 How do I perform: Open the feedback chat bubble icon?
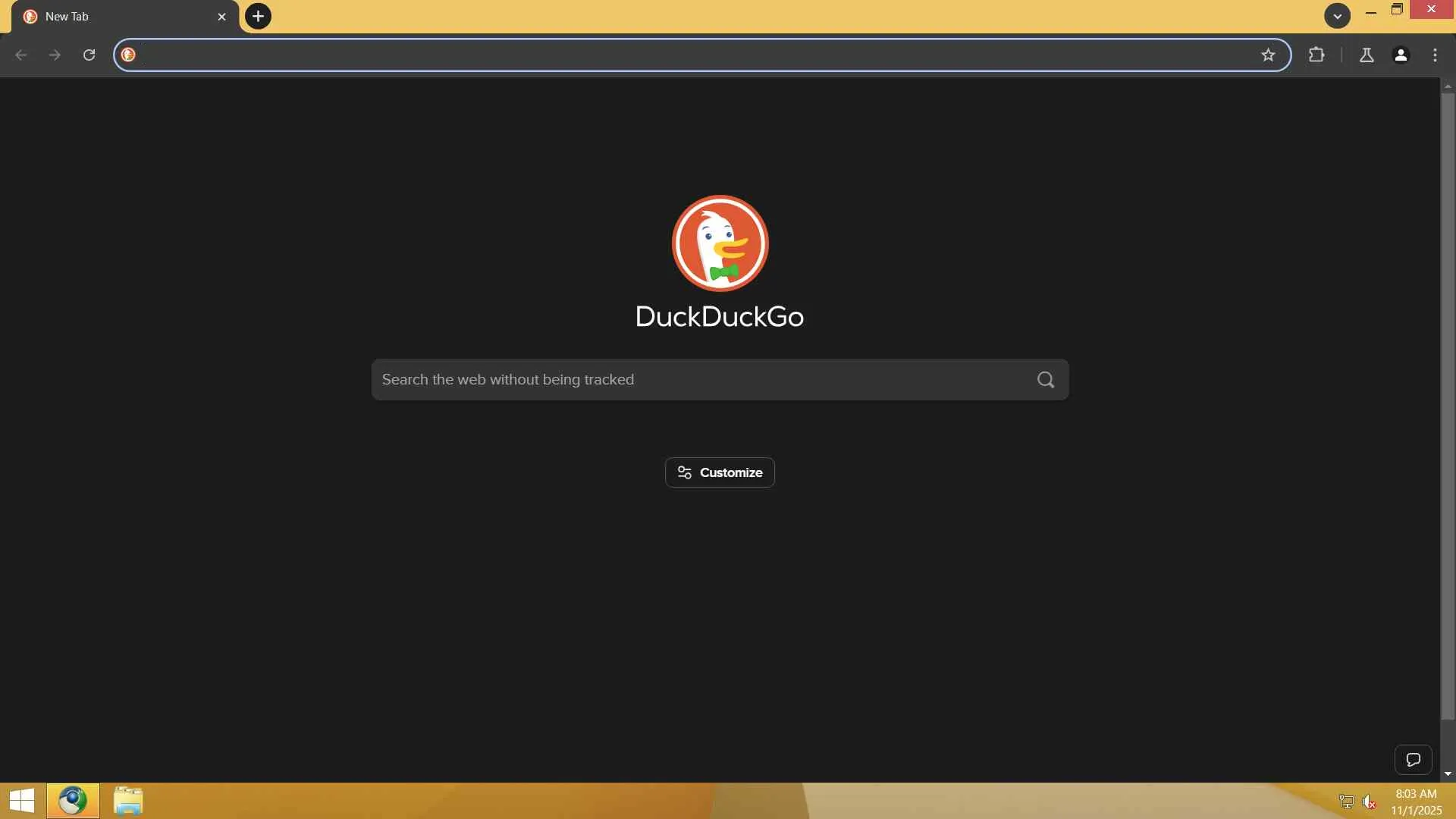pyautogui.click(x=1413, y=759)
